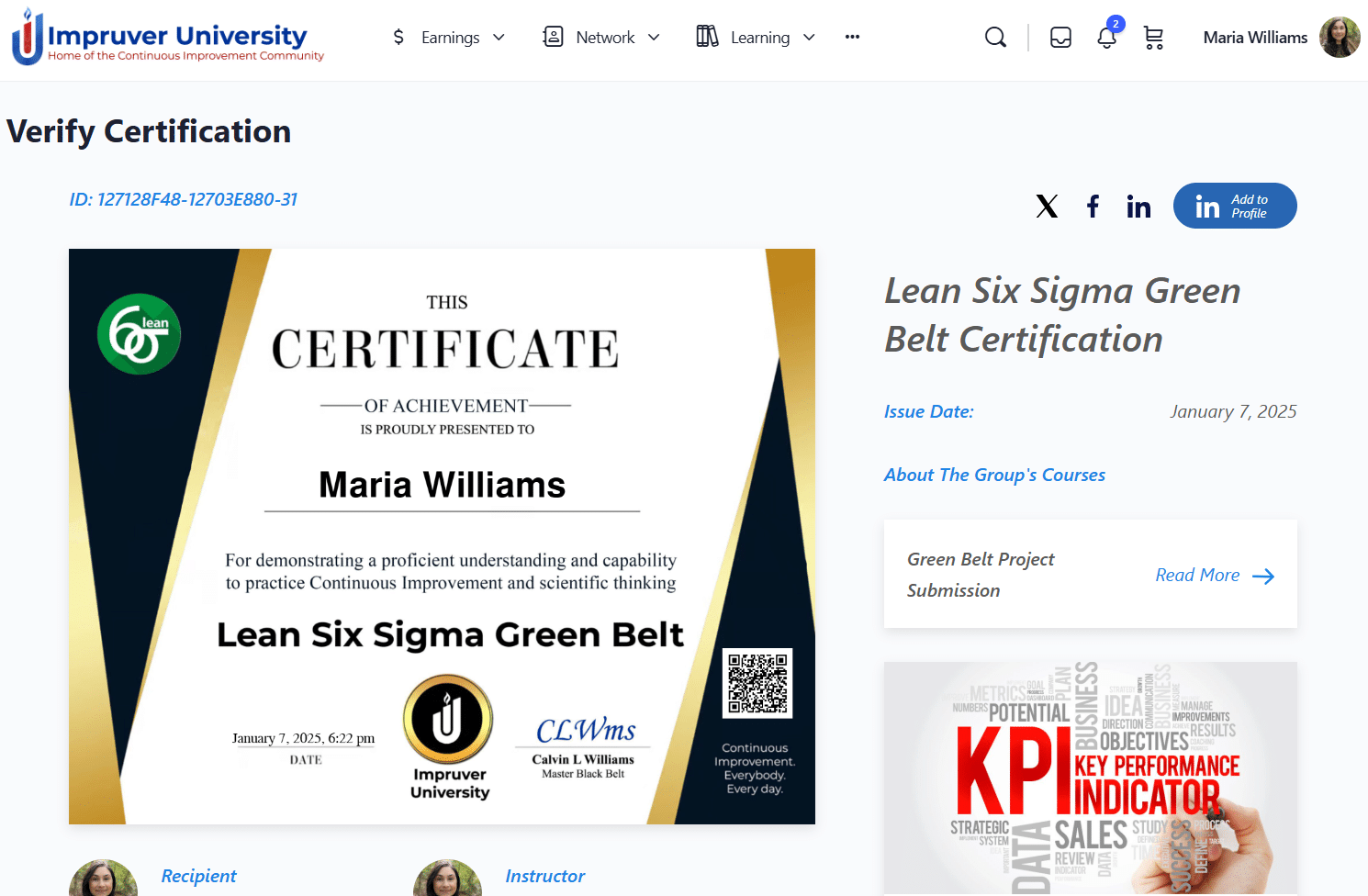
Task: Click the certification ID link
Action: point(183,199)
